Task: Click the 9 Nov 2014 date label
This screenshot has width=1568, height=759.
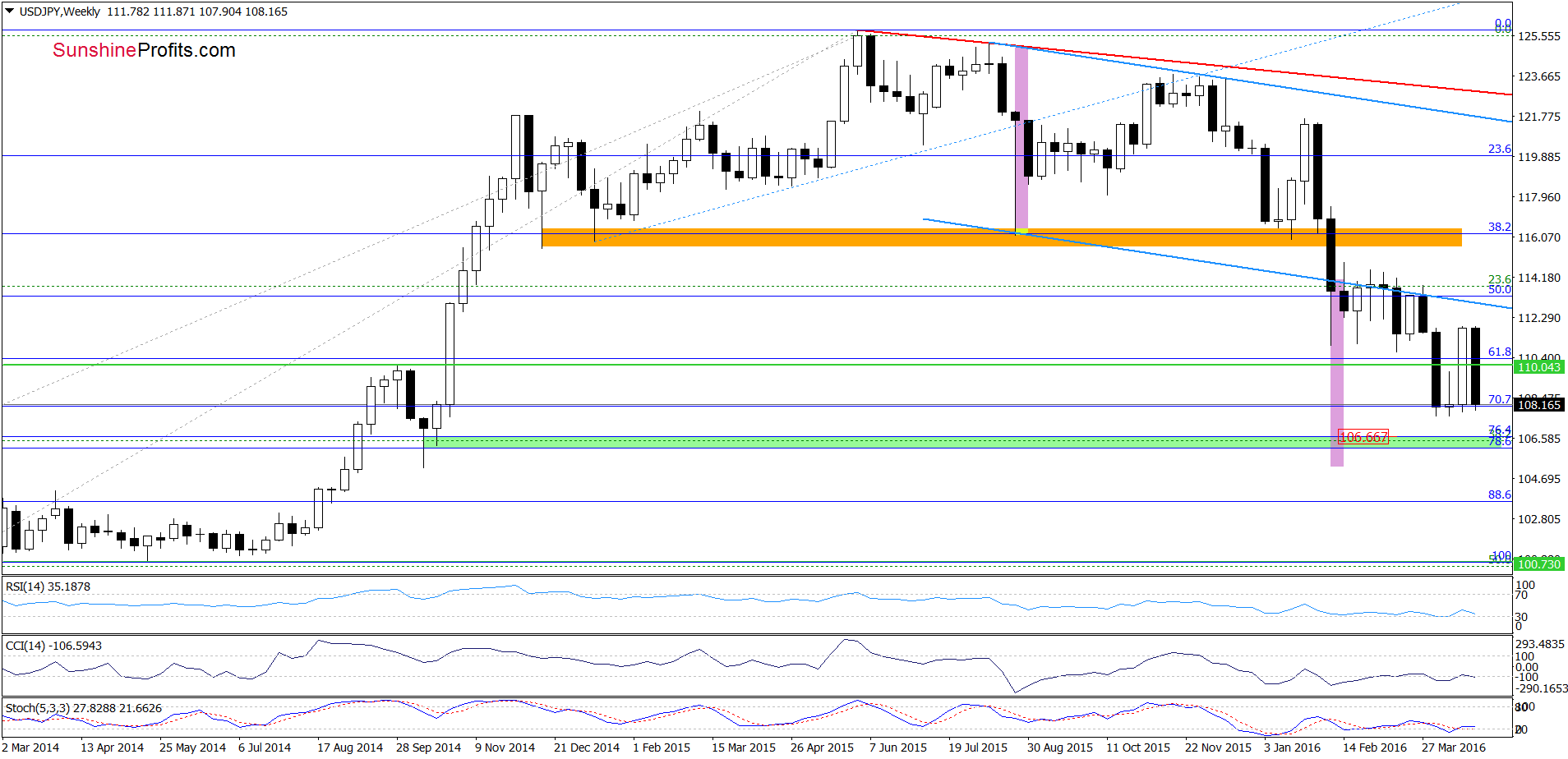Action: pos(505,747)
